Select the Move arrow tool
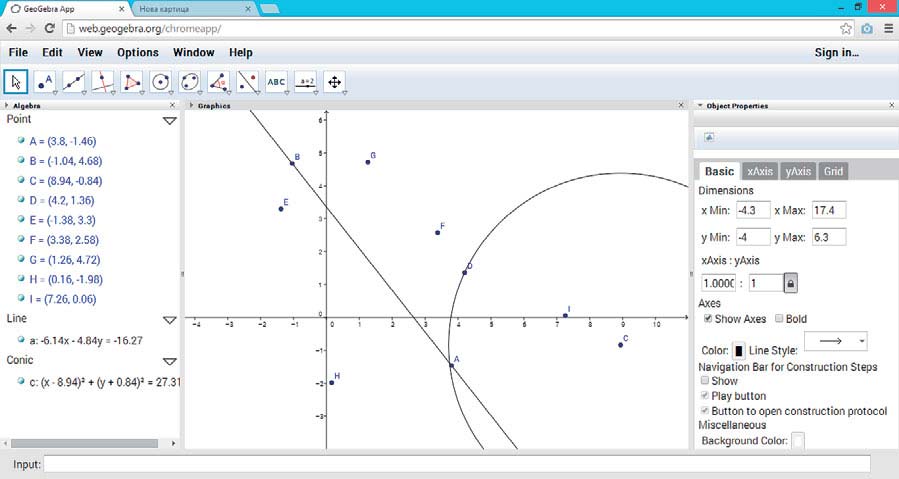This screenshot has height=479, width=899. (15, 82)
